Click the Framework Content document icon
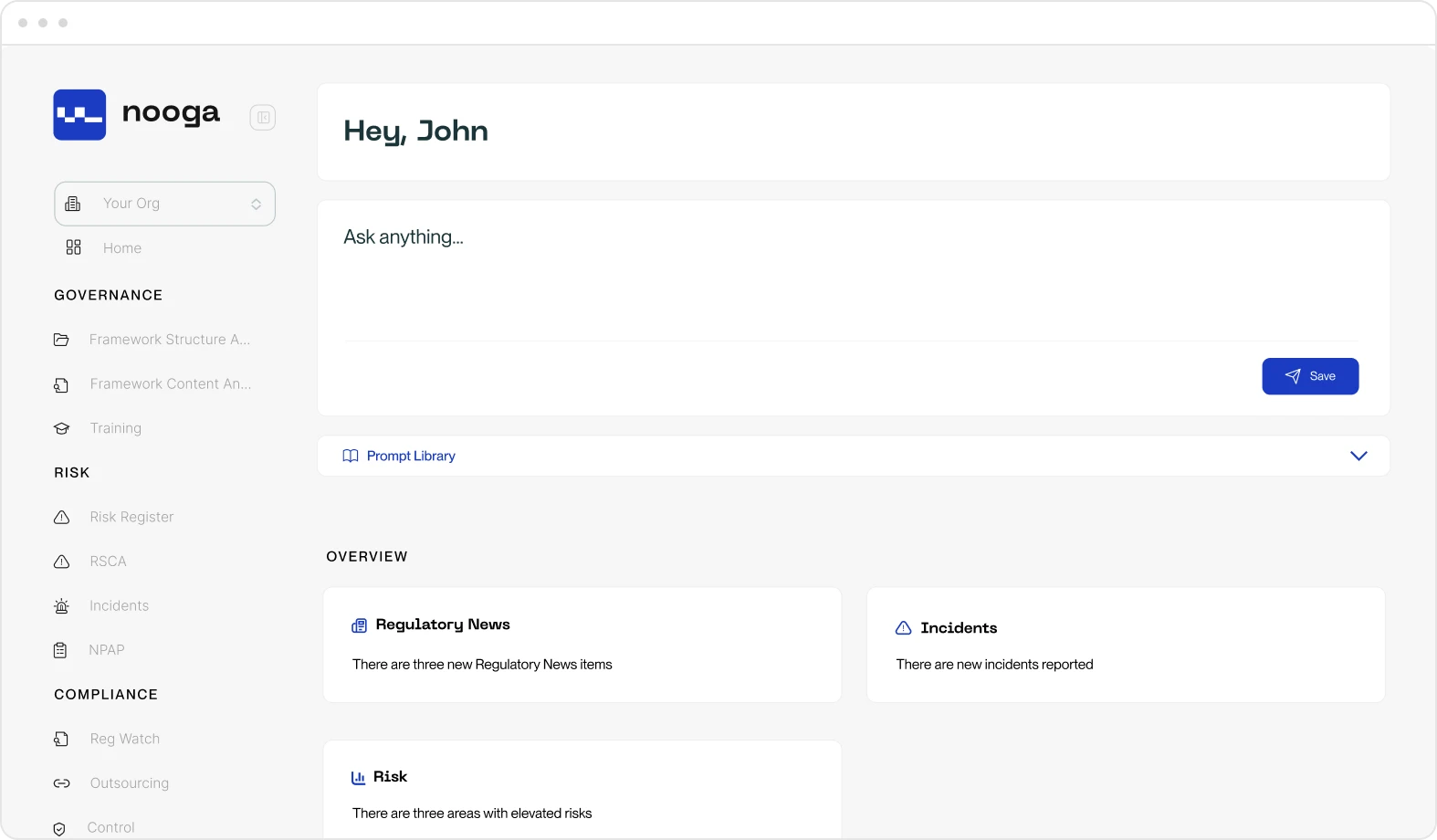The height and width of the screenshot is (840, 1437). pyautogui.click(x=61, y=384)
